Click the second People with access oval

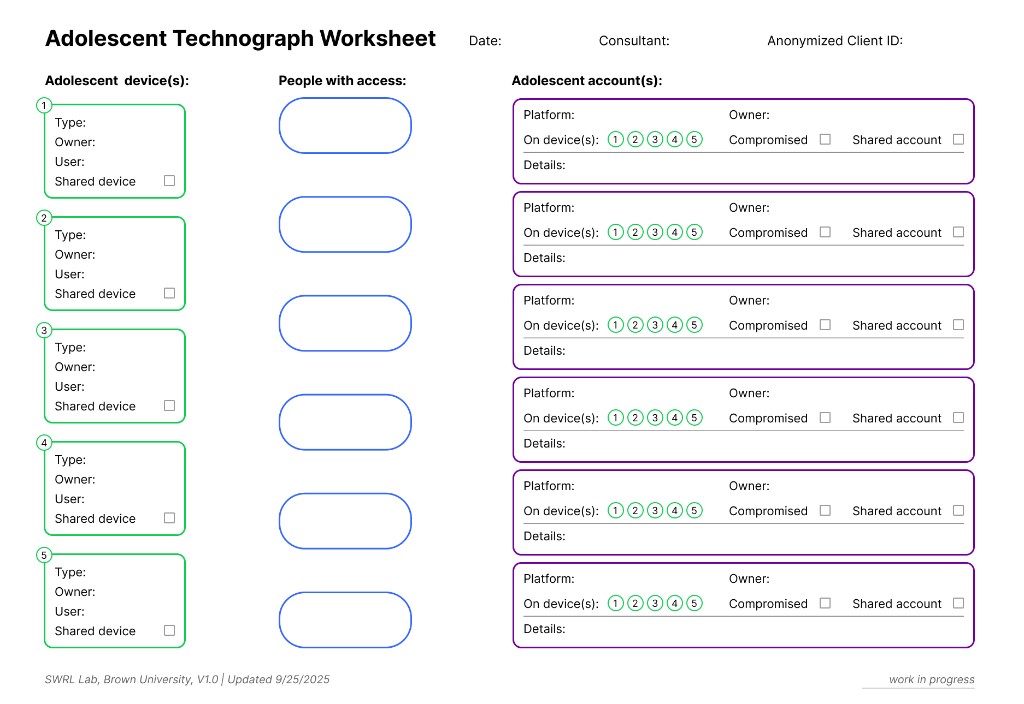pos(345,225)
